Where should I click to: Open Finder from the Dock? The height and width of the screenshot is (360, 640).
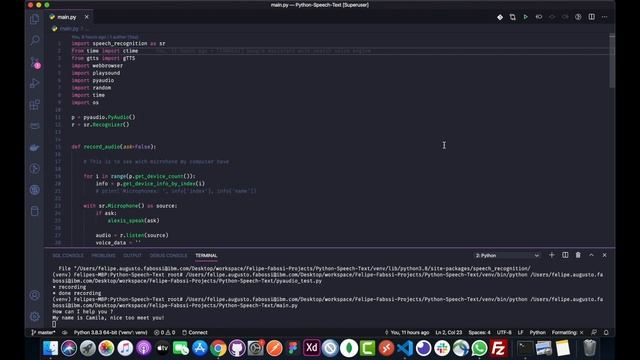point(50,348)
